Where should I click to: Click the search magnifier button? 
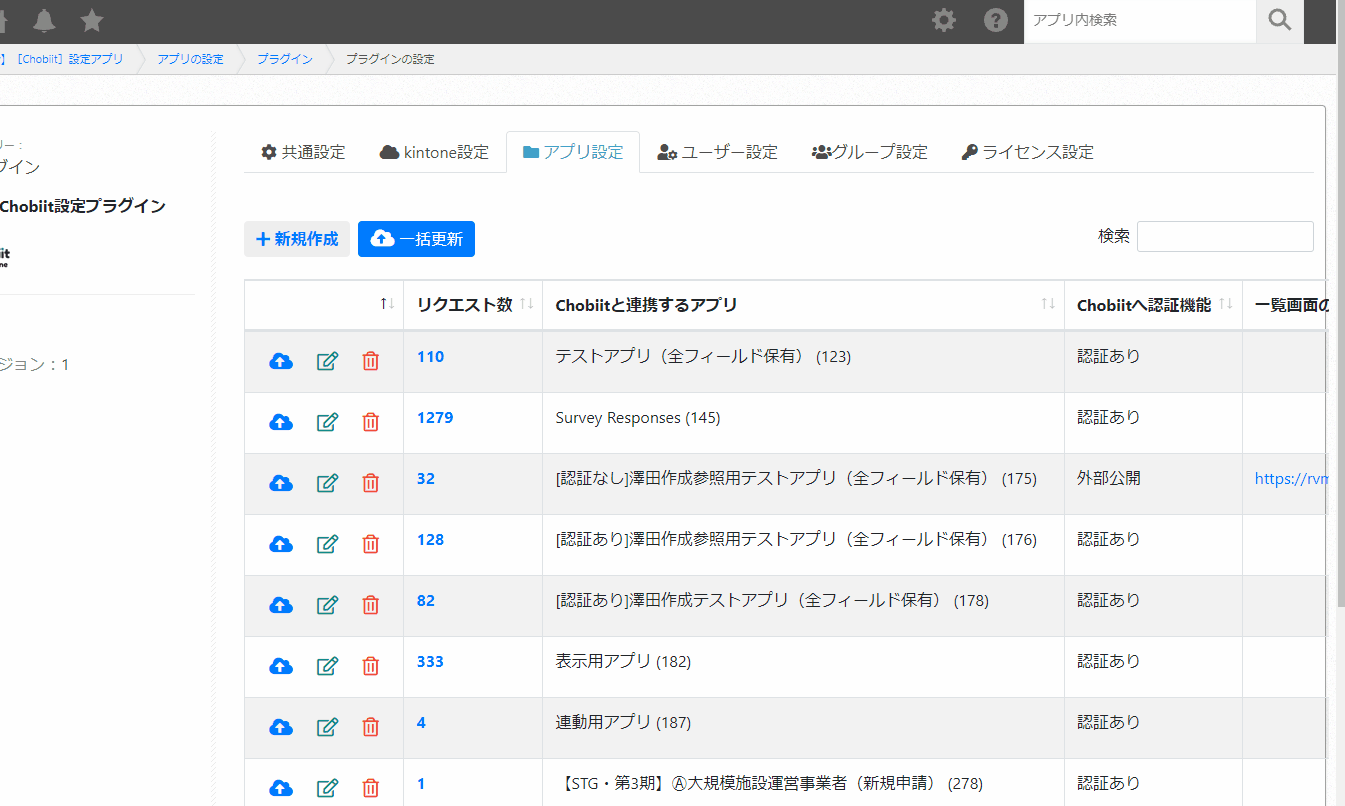pos(1280,20)
